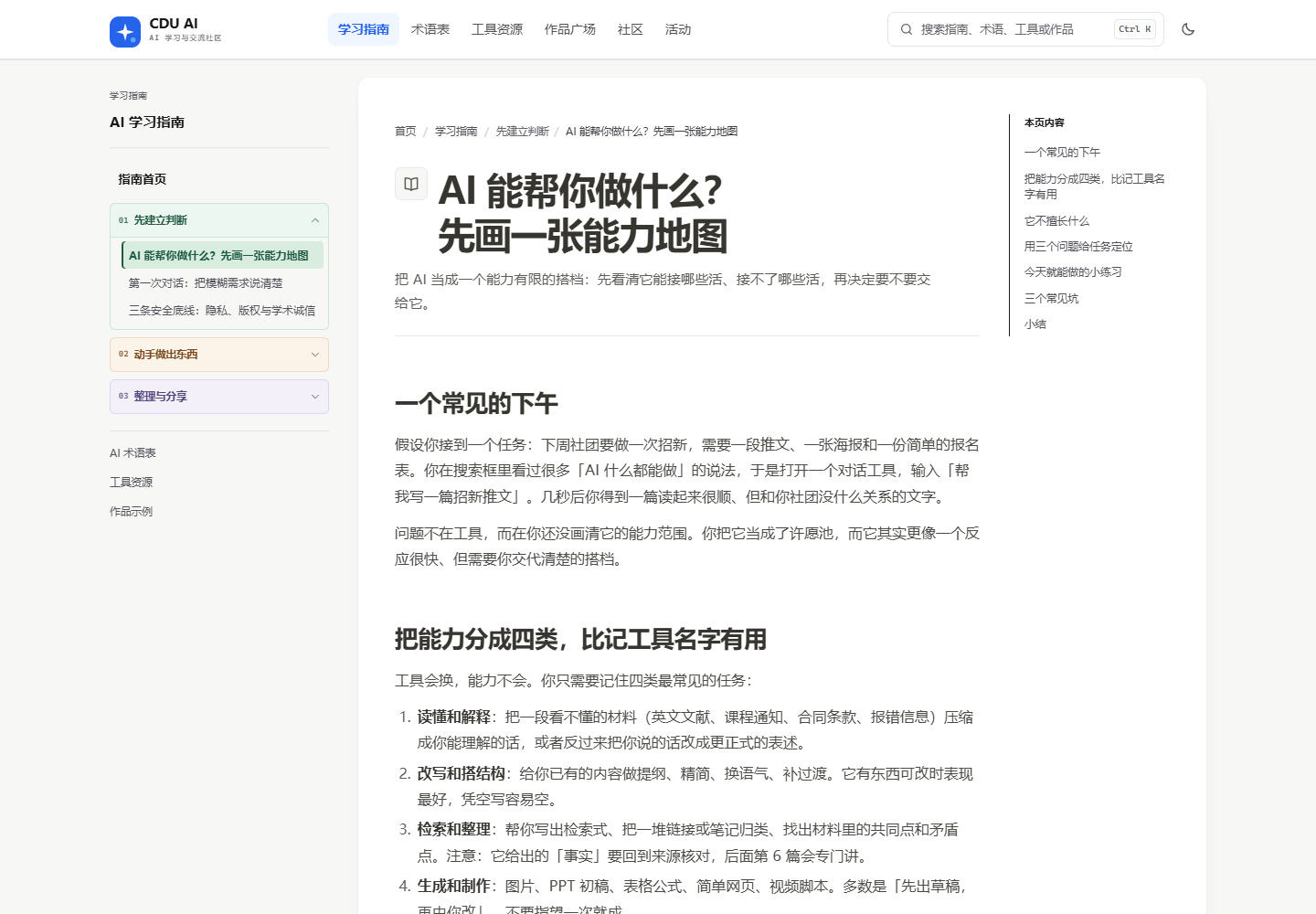Viewport: 1316px width, 914px height.
Task: Click the bold term 生成和制作 in the list
Action: (454, 887)
